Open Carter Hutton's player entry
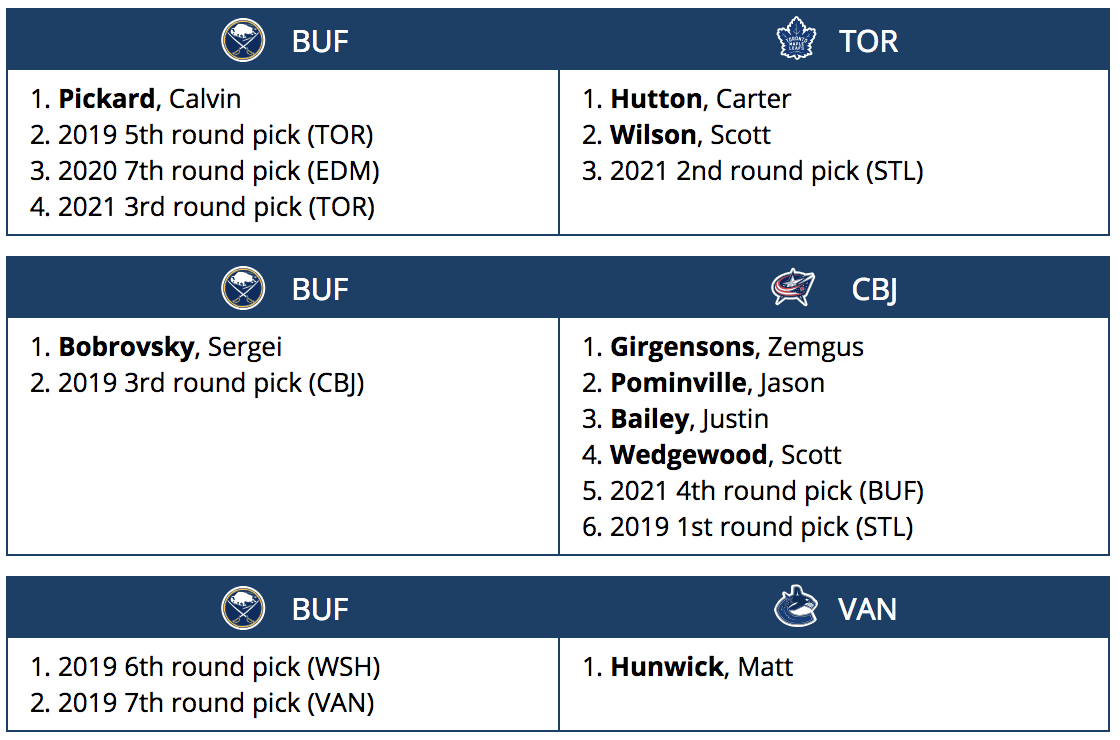1120x740 pixels. coord(700,99)
